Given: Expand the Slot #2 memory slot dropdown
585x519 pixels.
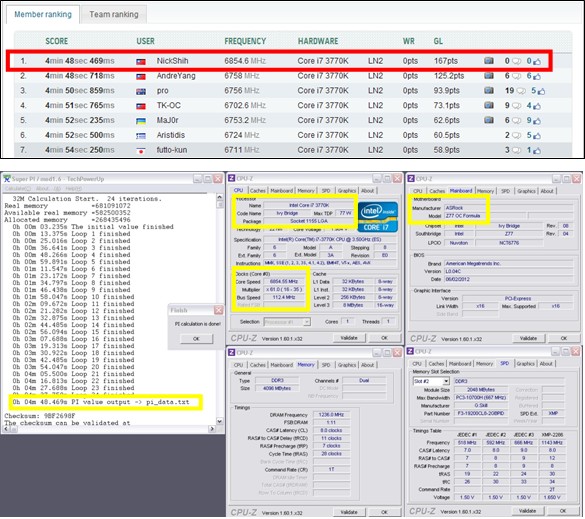Looking at the screenshot, I should (x=431, y=381).
